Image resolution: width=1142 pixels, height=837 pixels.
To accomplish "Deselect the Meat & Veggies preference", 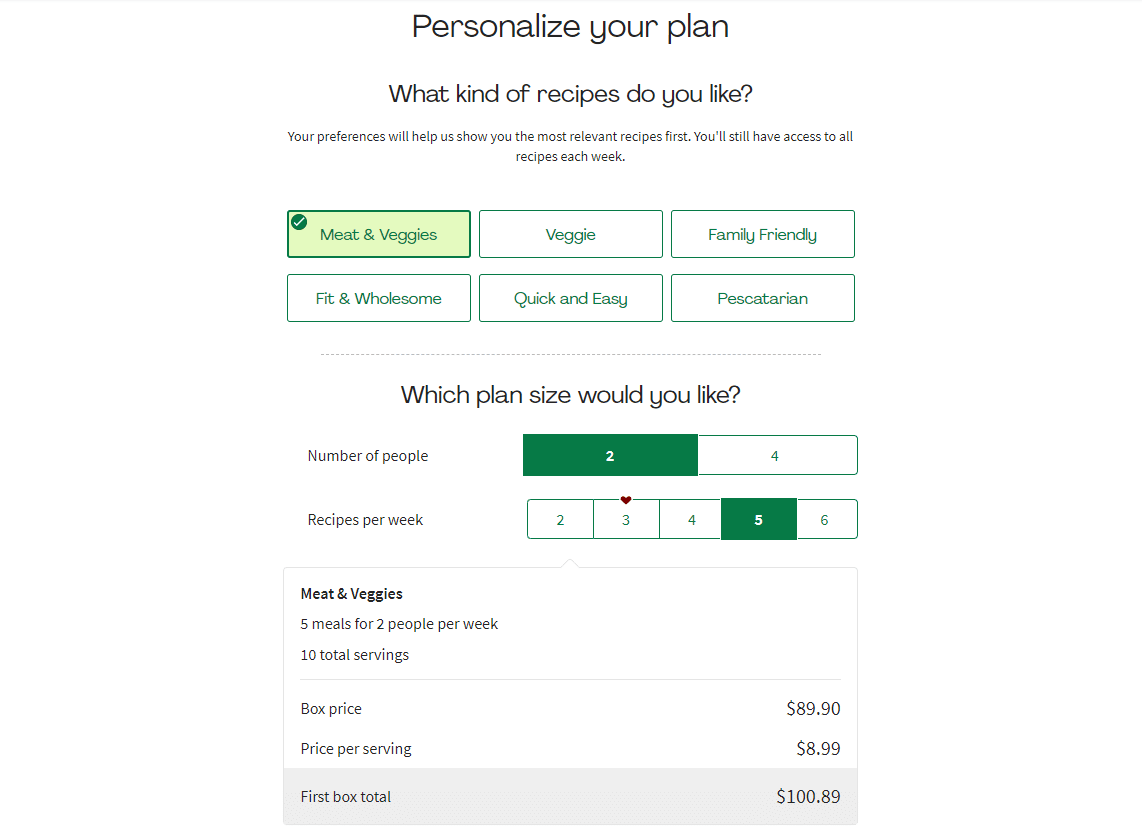I will click(x=379, y=235).
